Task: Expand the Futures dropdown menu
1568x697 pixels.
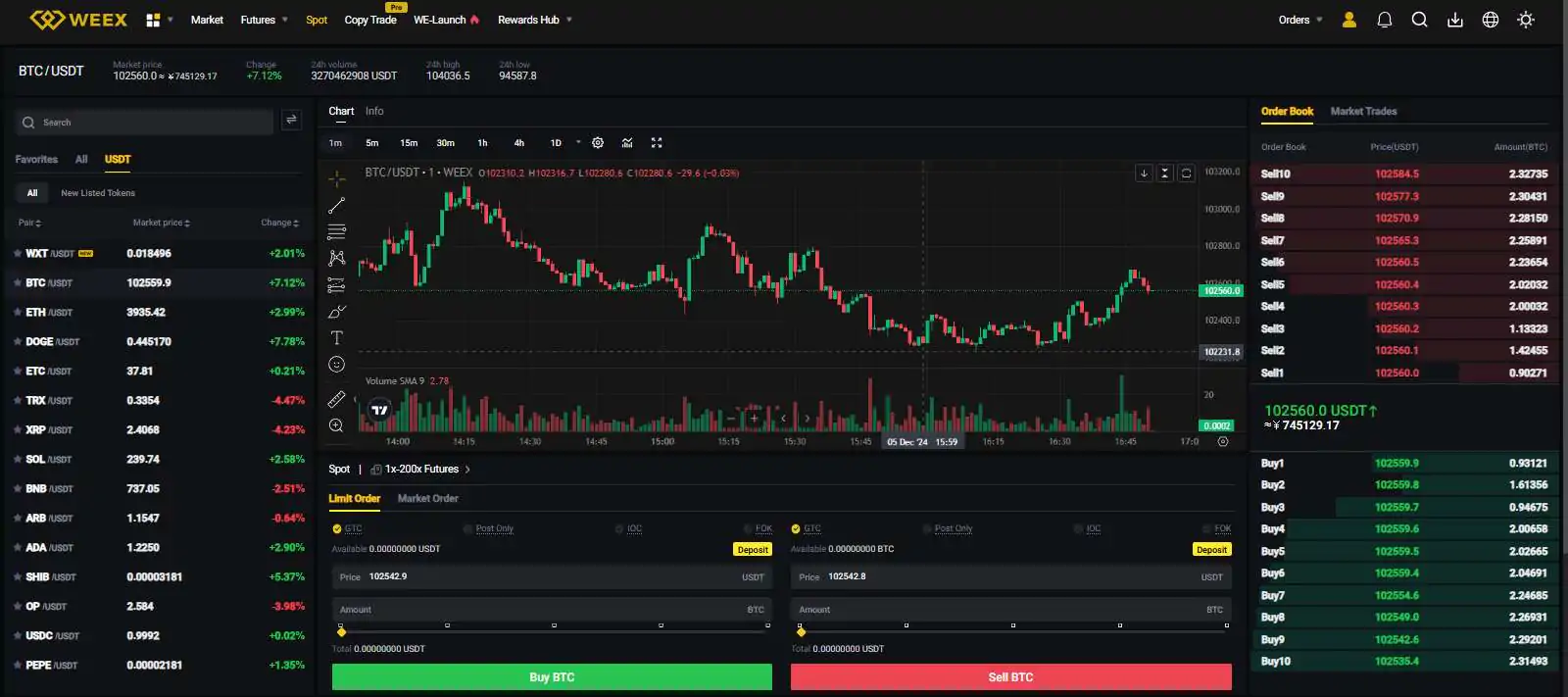Action: [265, 20]
